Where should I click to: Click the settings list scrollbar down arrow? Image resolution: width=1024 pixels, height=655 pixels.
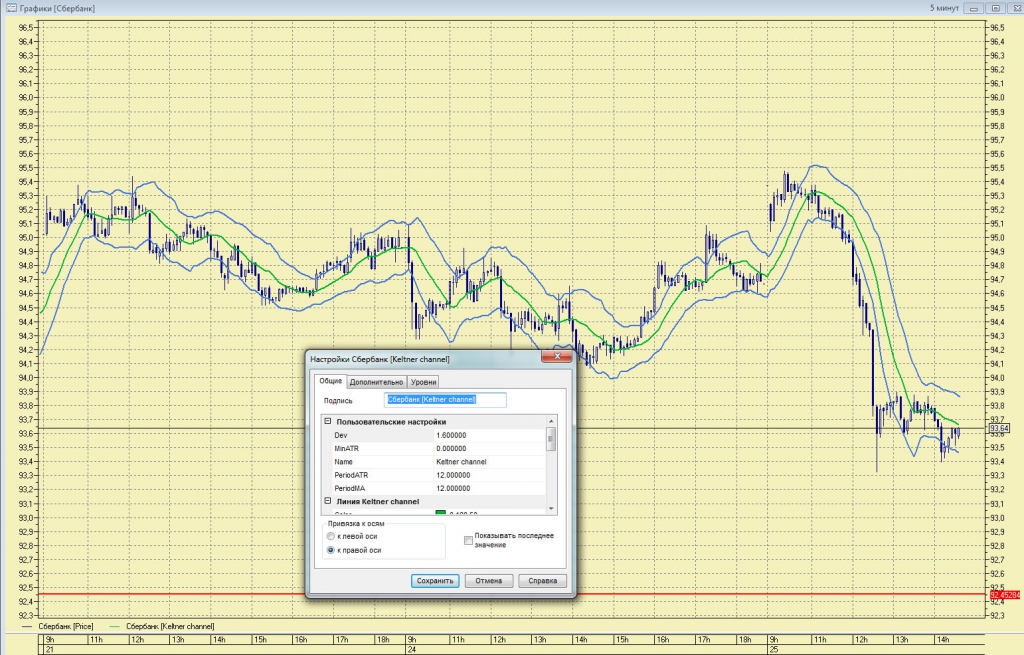pos(551,508)
